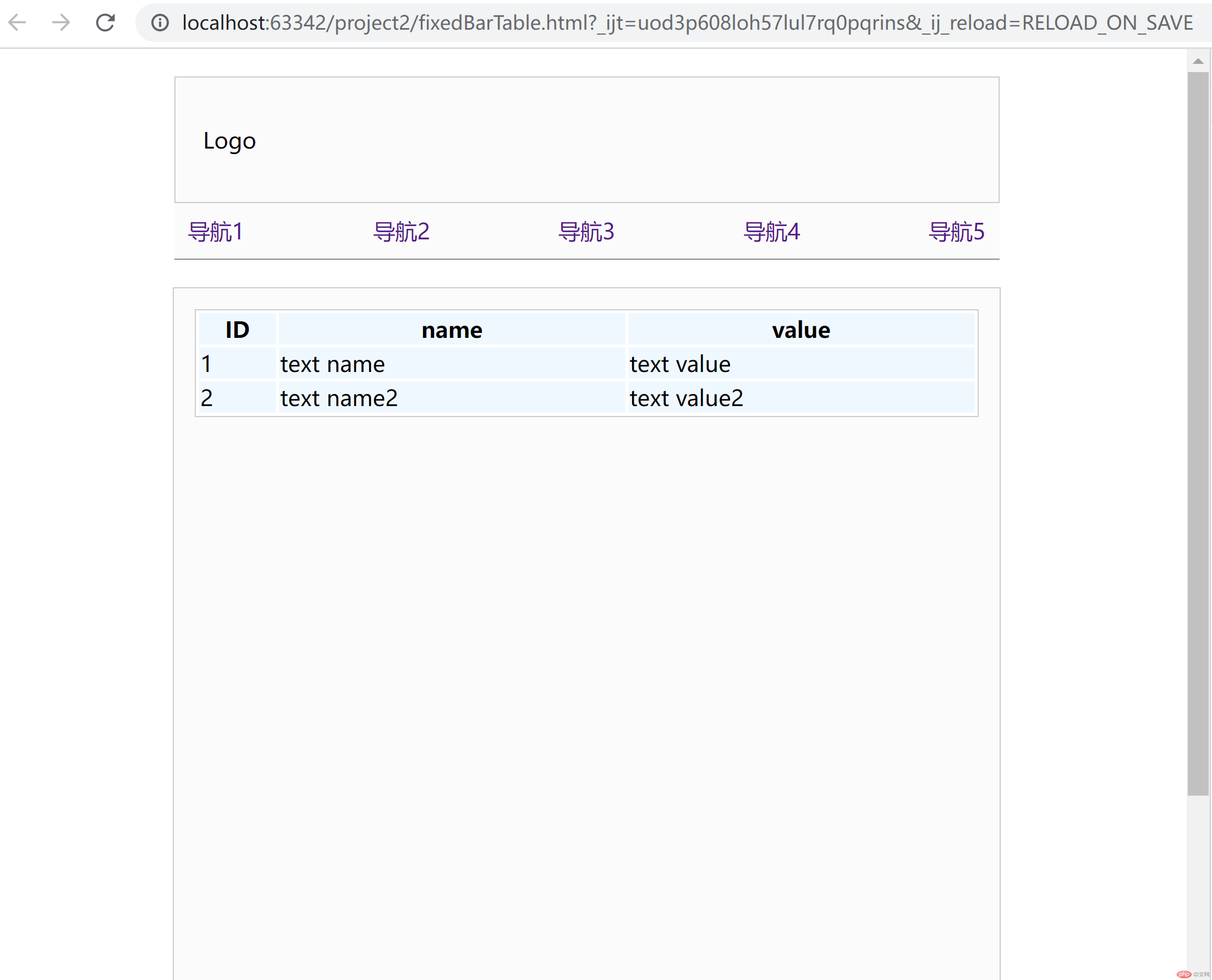The height and width of the screenshot is (980, 1212).
Task: Go back with the browser back arrow
Action: point(18,23)
